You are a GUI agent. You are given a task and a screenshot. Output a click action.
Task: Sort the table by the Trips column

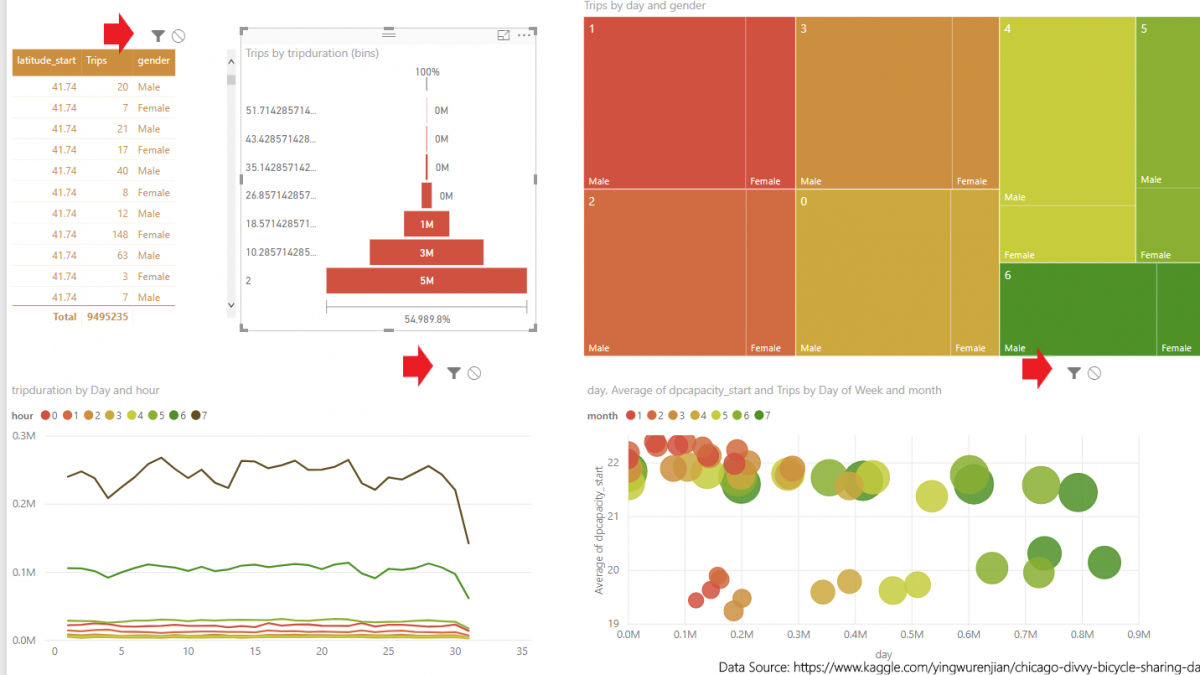94,61
